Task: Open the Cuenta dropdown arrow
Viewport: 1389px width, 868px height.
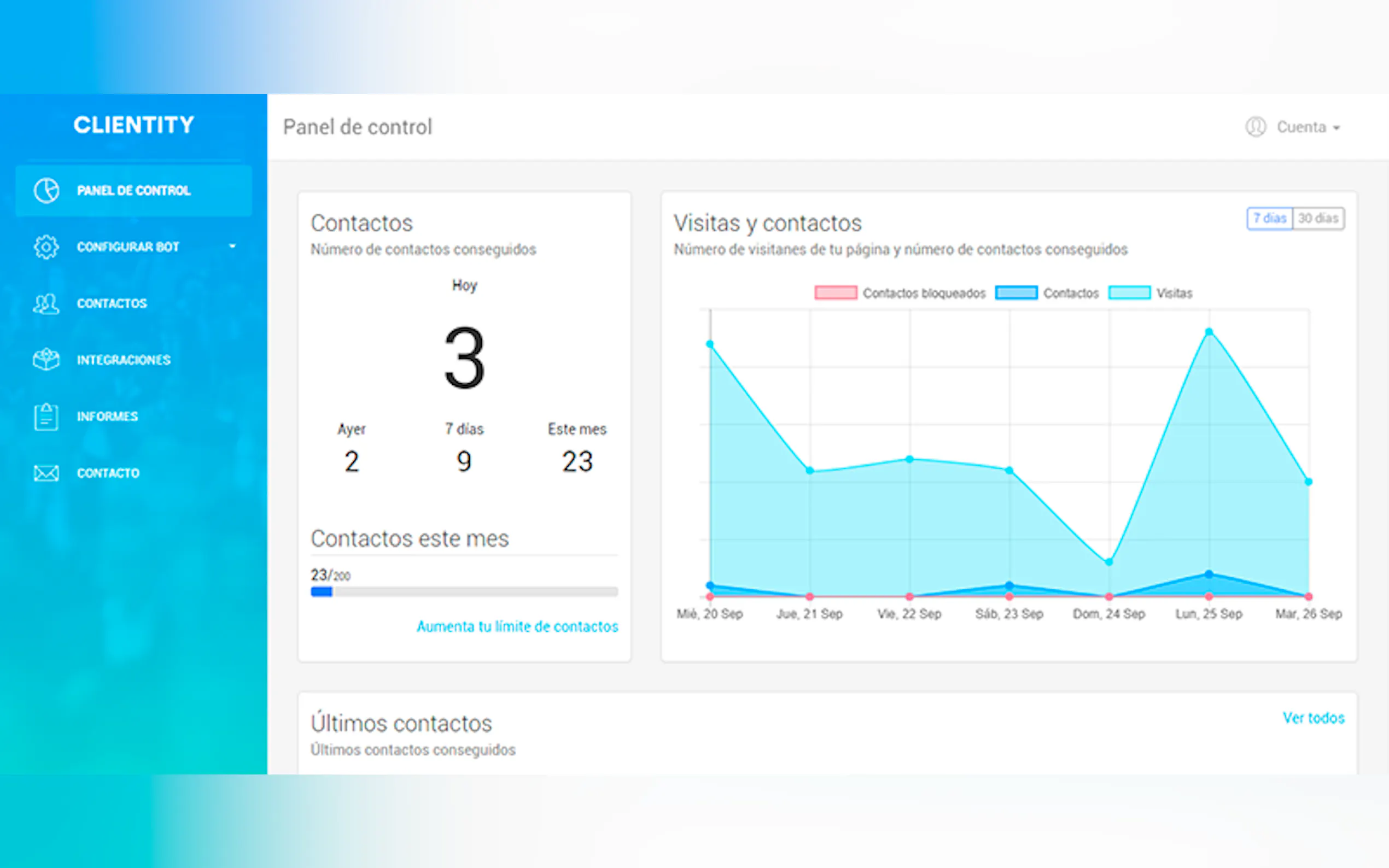Action: coord(1337,128)
